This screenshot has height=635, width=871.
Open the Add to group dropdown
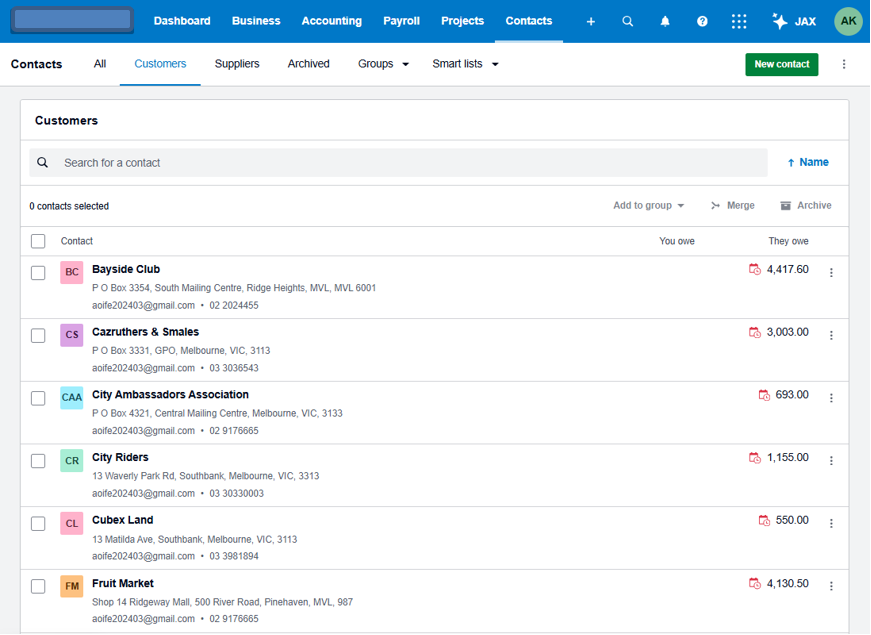coord(648,206)
